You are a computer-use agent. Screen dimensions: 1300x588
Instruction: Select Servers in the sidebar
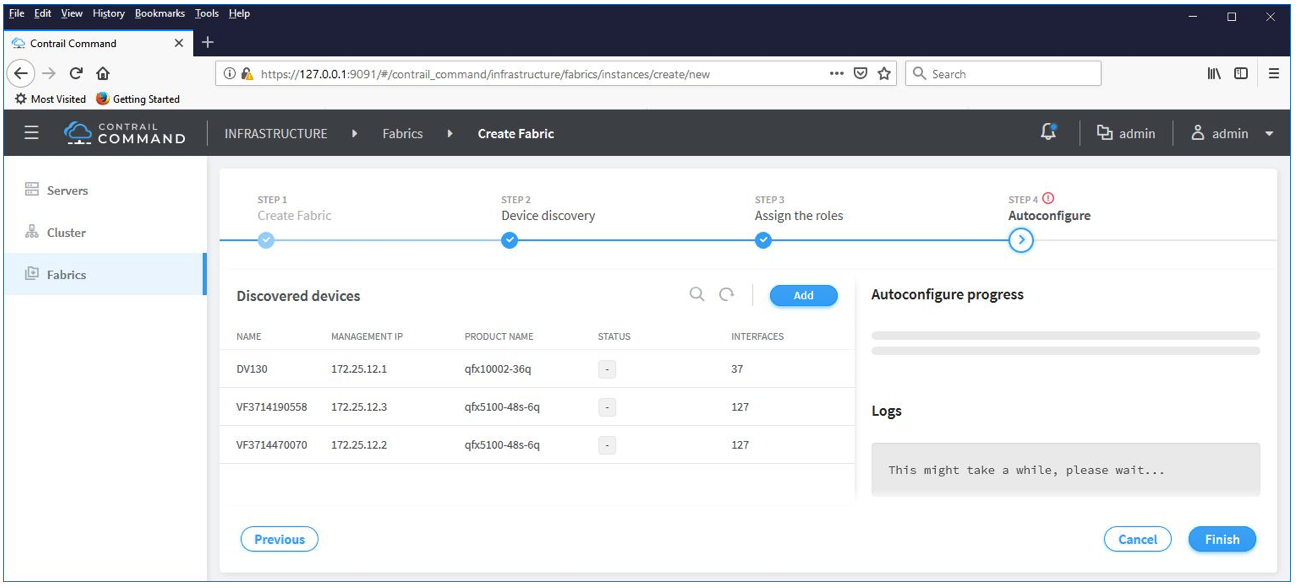67,190
